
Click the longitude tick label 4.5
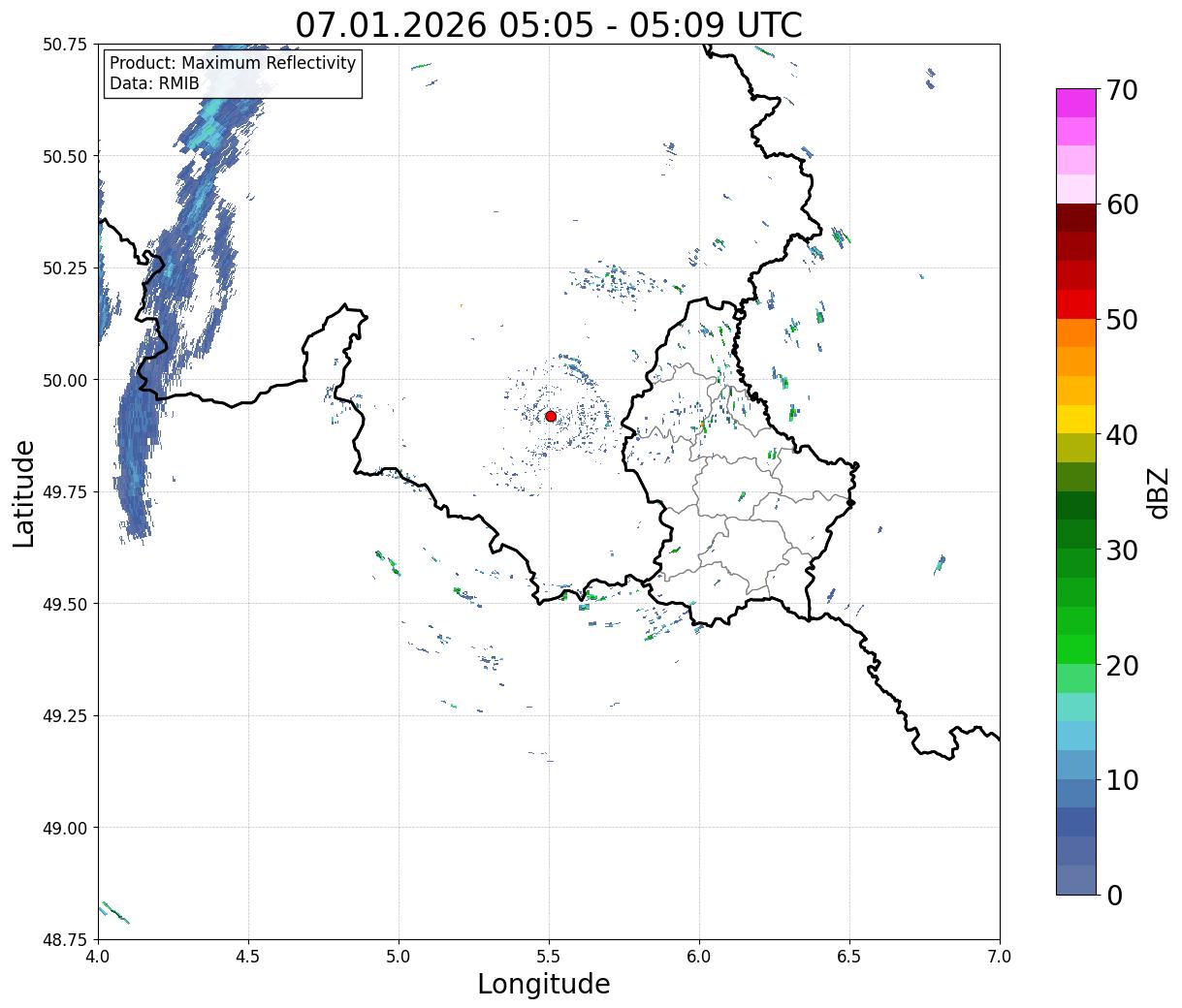(248, 957)
